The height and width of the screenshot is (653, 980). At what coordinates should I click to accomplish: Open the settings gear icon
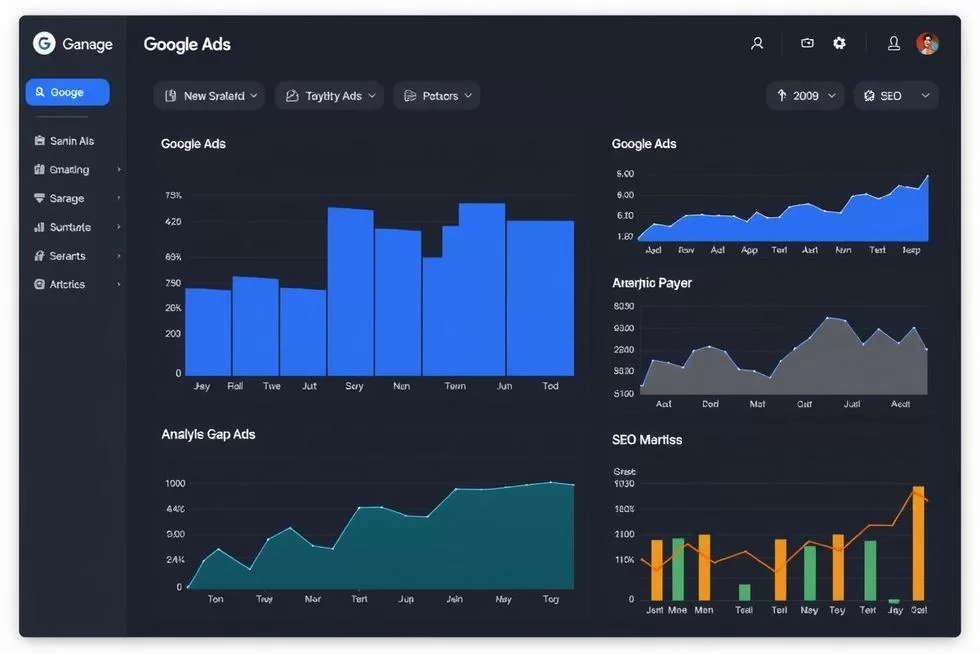839,42
